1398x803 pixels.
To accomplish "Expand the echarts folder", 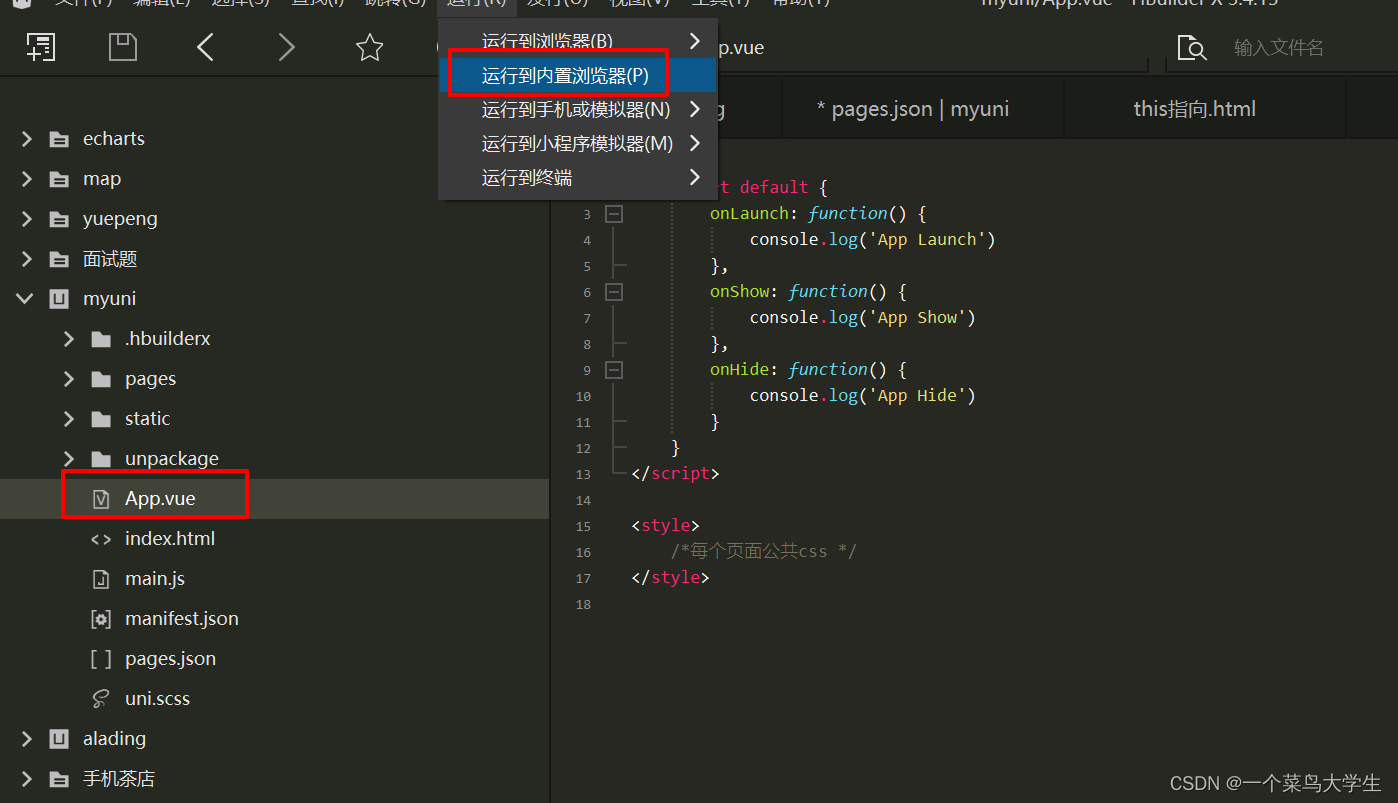I will pos(27,138).
